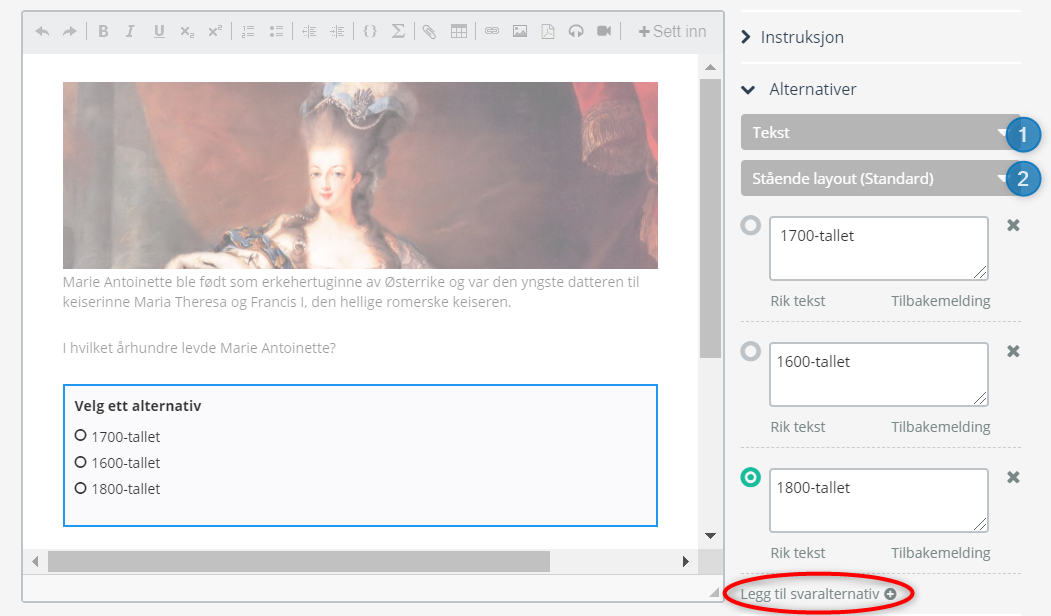Edit the 1800-tallet alternative text field
This screenshot has height=616, width=1051.
pos(879,500)
